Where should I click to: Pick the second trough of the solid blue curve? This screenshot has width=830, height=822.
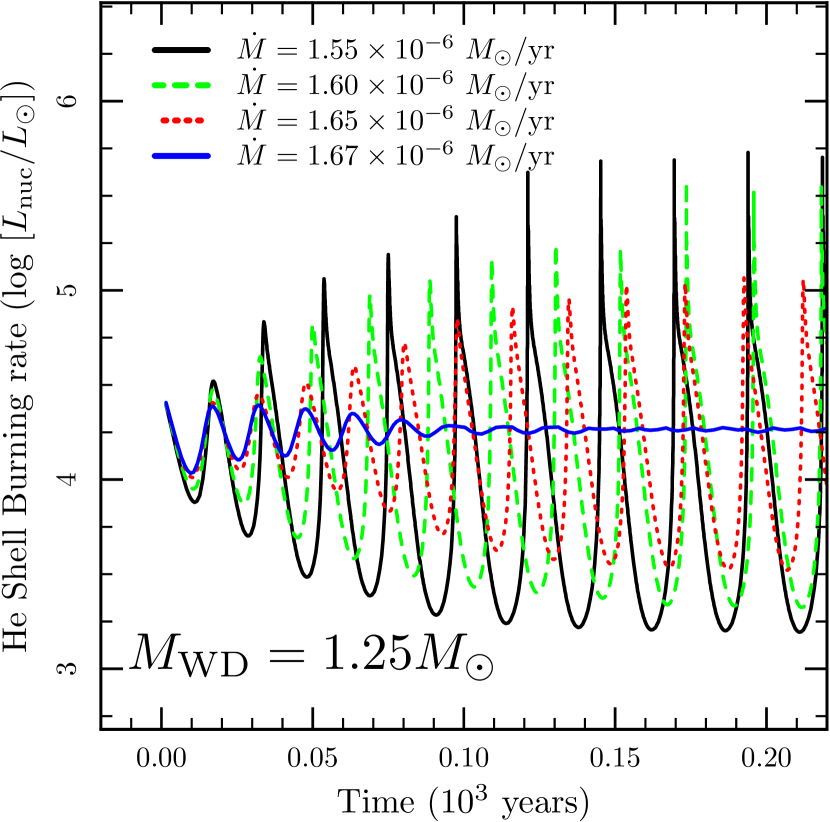coord(237,459)
